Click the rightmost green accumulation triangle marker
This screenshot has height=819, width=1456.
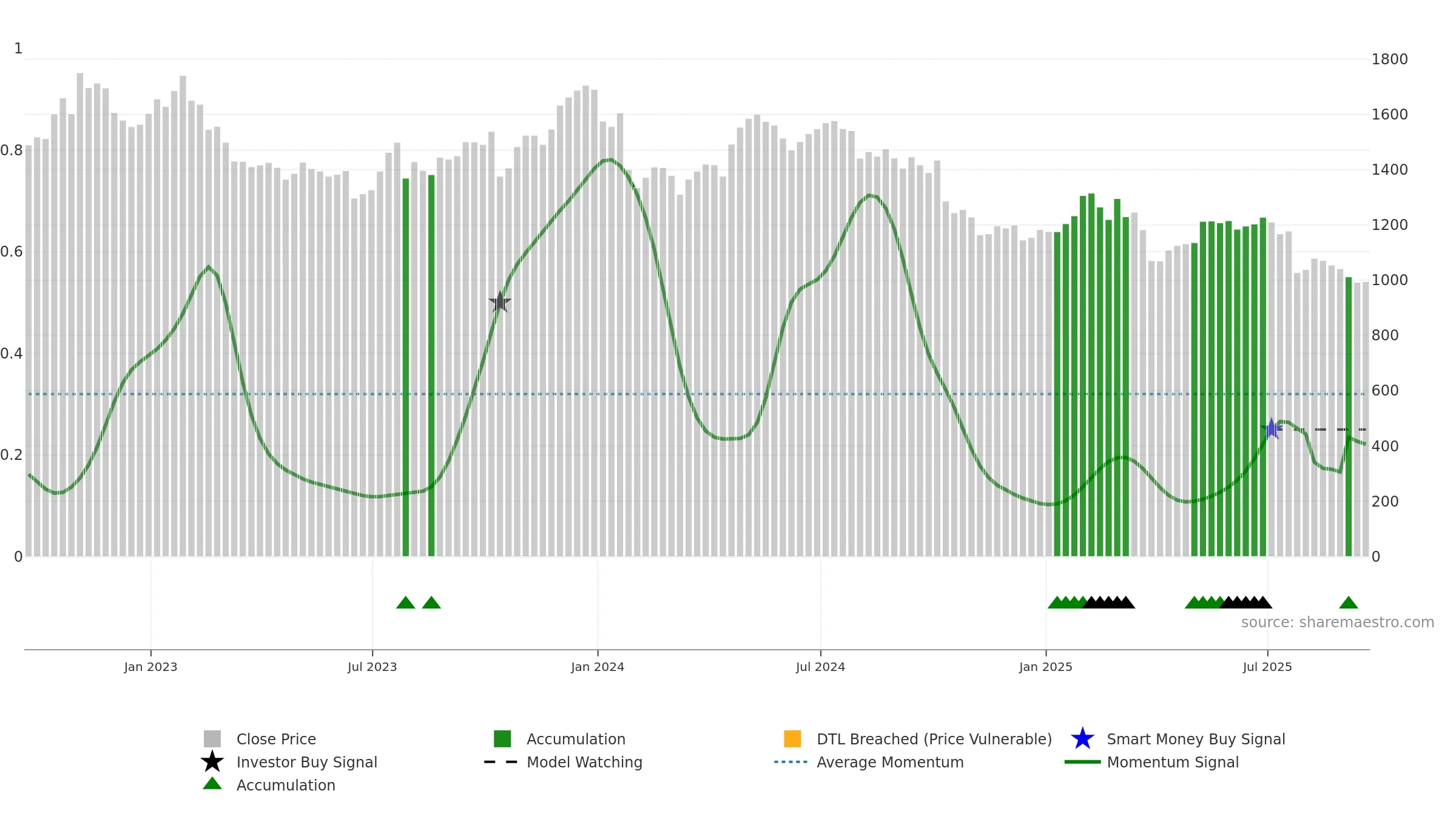click(x=1349, y=602)
